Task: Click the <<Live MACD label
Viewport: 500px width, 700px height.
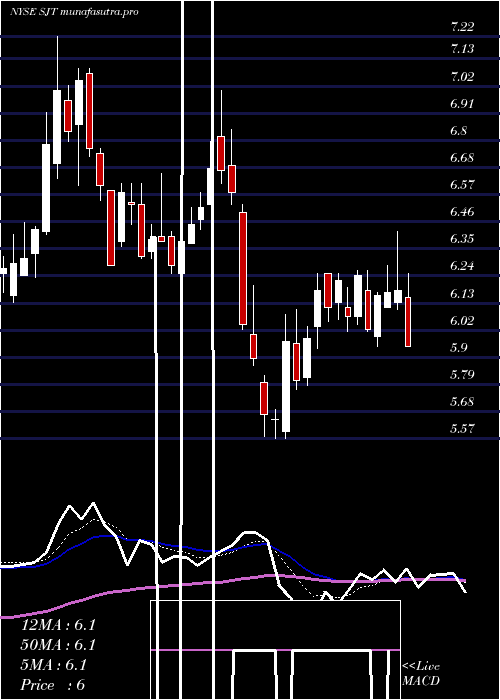Action: pyautogui.click(x=421, y=674)
